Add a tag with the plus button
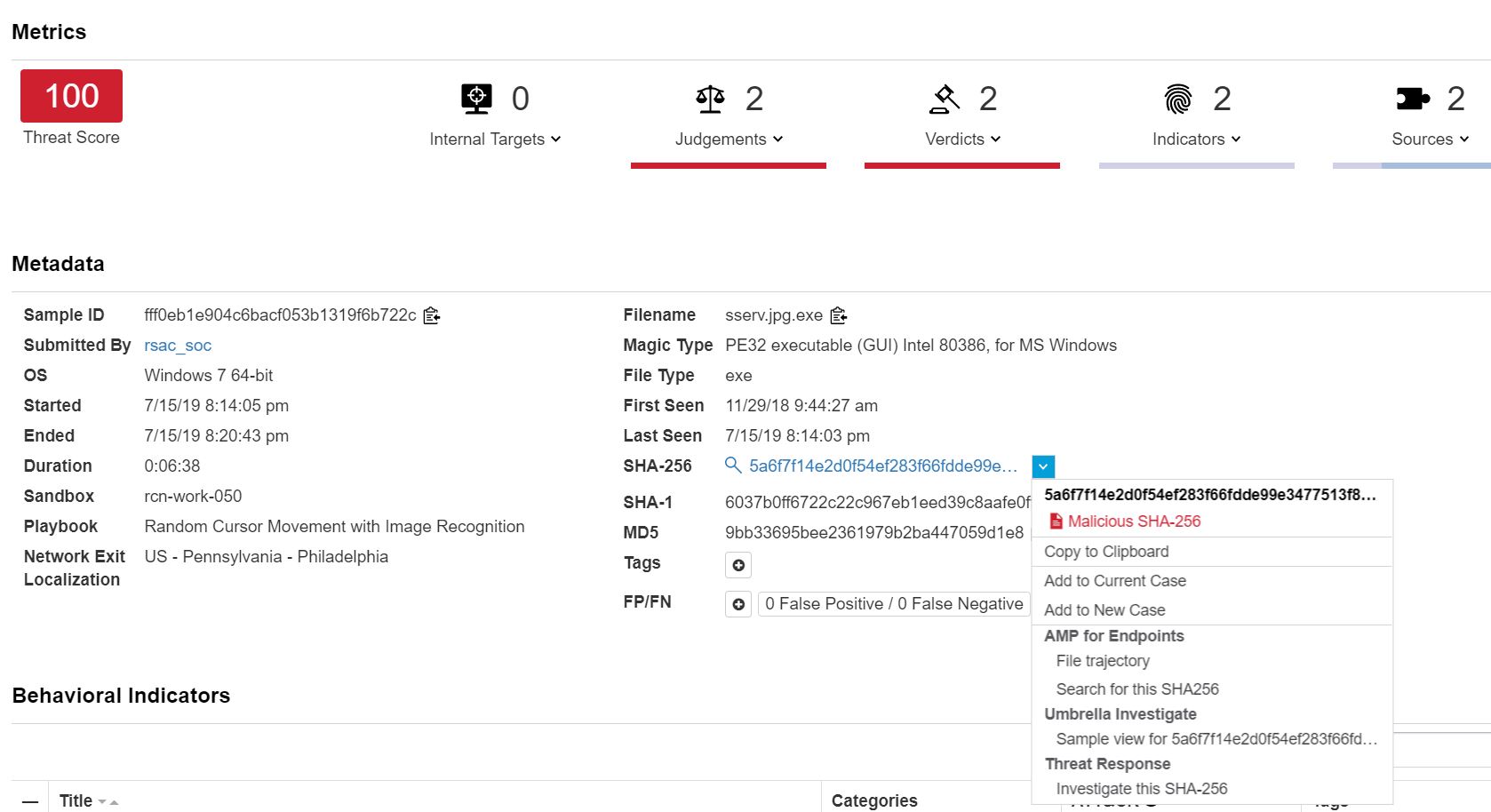The width and height of the screenshot is (1491, 812). point(738,565)
